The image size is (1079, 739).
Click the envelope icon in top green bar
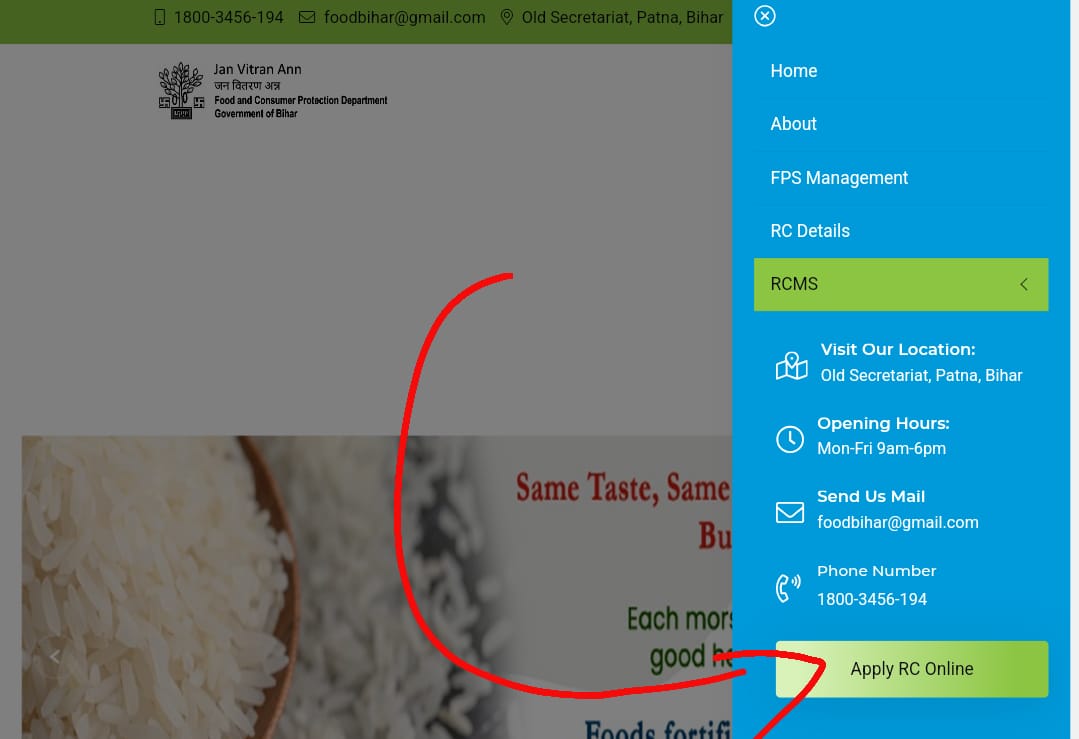pos(307,17)
